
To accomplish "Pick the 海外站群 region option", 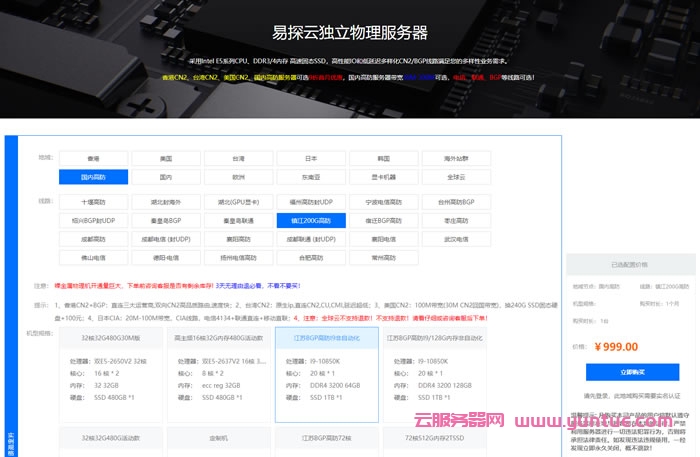I will (x=454, y=158).
